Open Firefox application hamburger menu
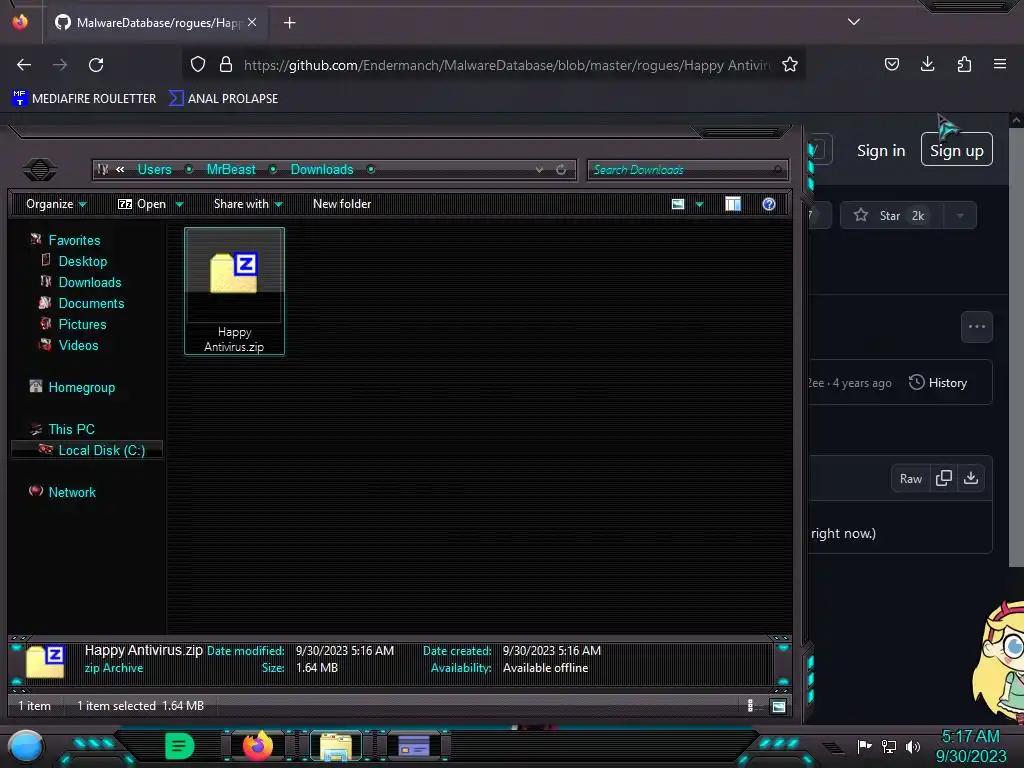Screen dimensions: 1024x768 tap(1000, 64)
